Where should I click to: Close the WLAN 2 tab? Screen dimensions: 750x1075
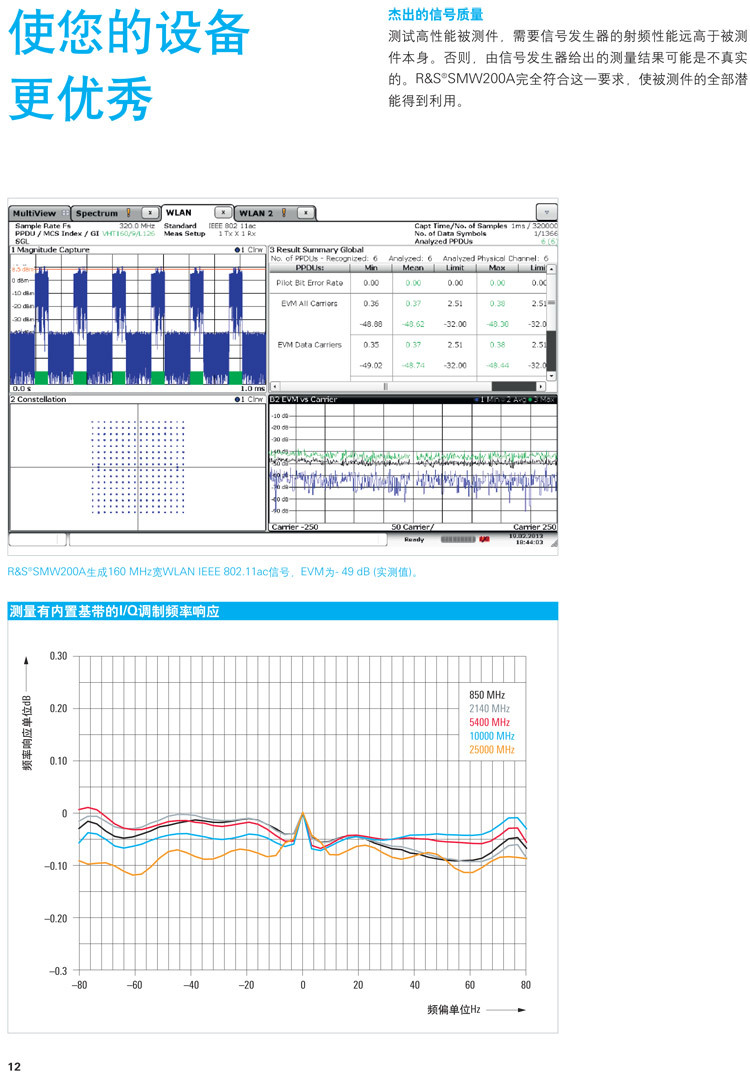point(306,213)
